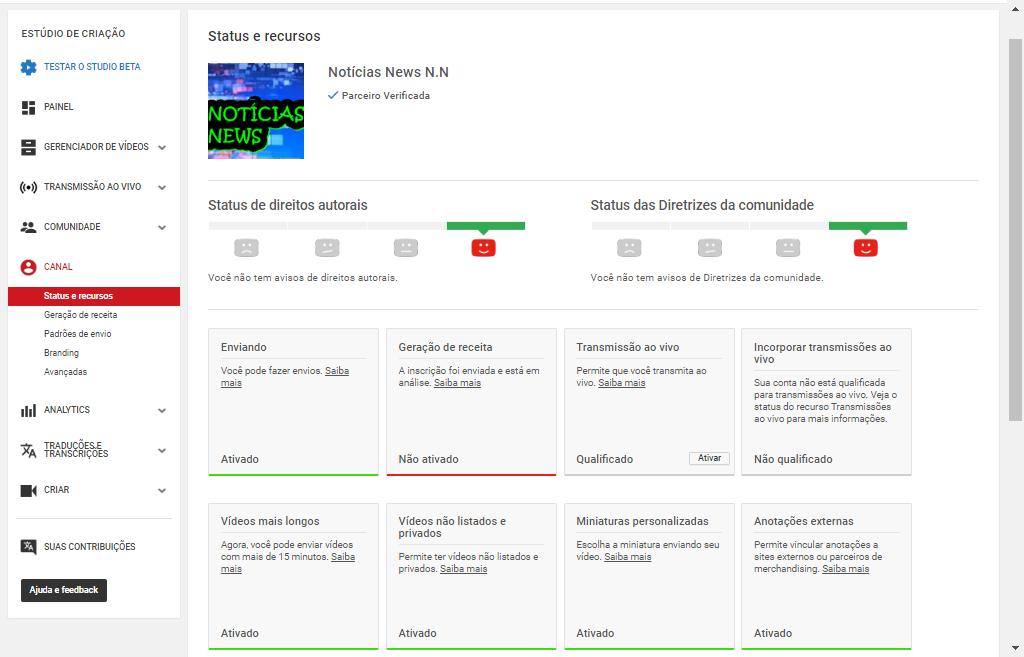This screenshot has width=1024, height=657.
Task: Open Padrões de envio in the sidebar
Action: point(77,334)
